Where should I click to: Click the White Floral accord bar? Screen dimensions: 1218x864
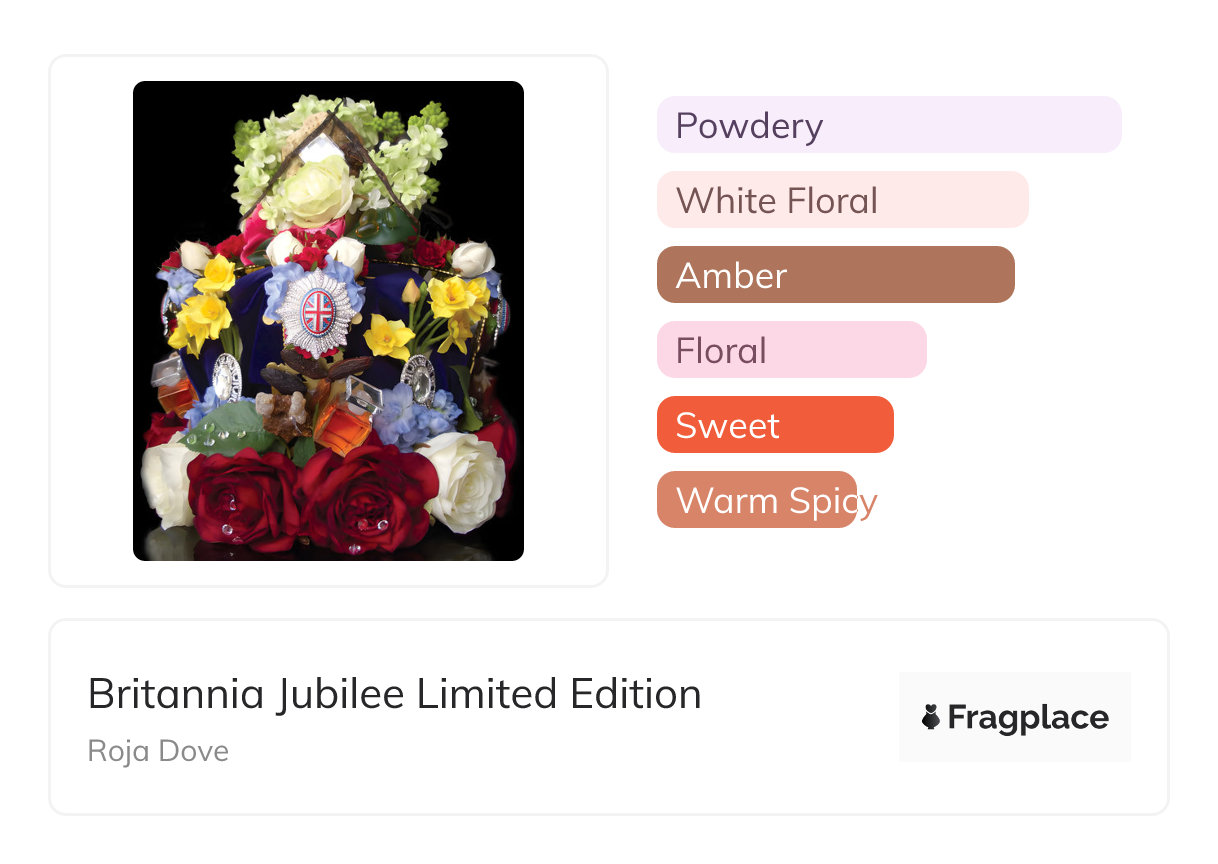tap(842, 200)
